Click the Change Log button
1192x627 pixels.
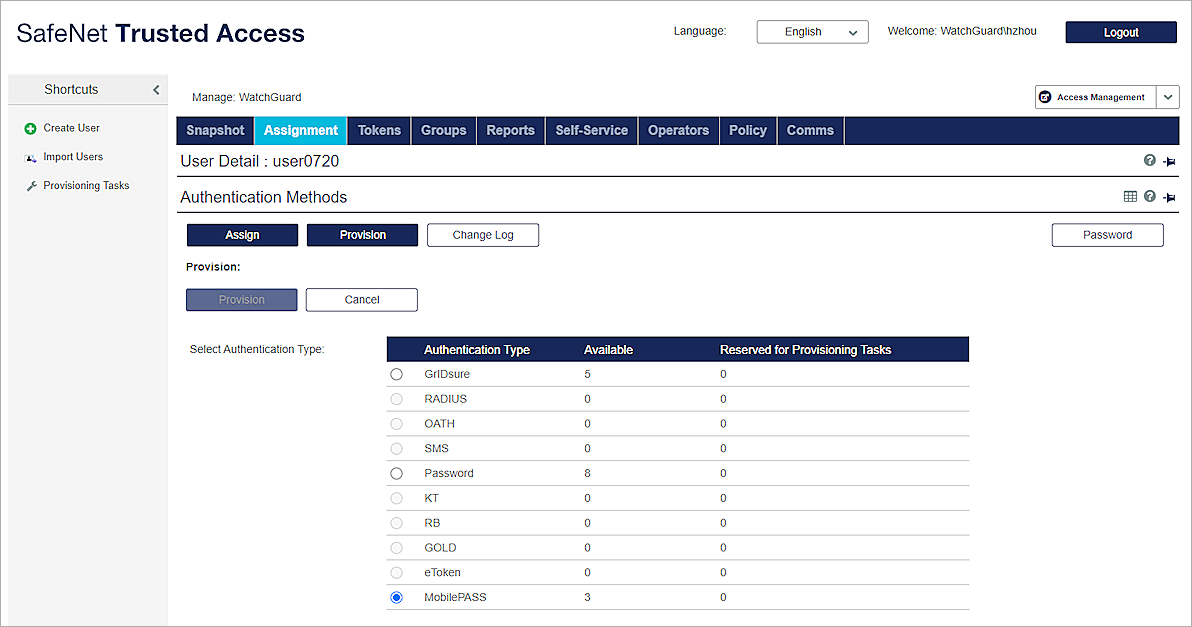pyautogui.click(x=483, y=234)
